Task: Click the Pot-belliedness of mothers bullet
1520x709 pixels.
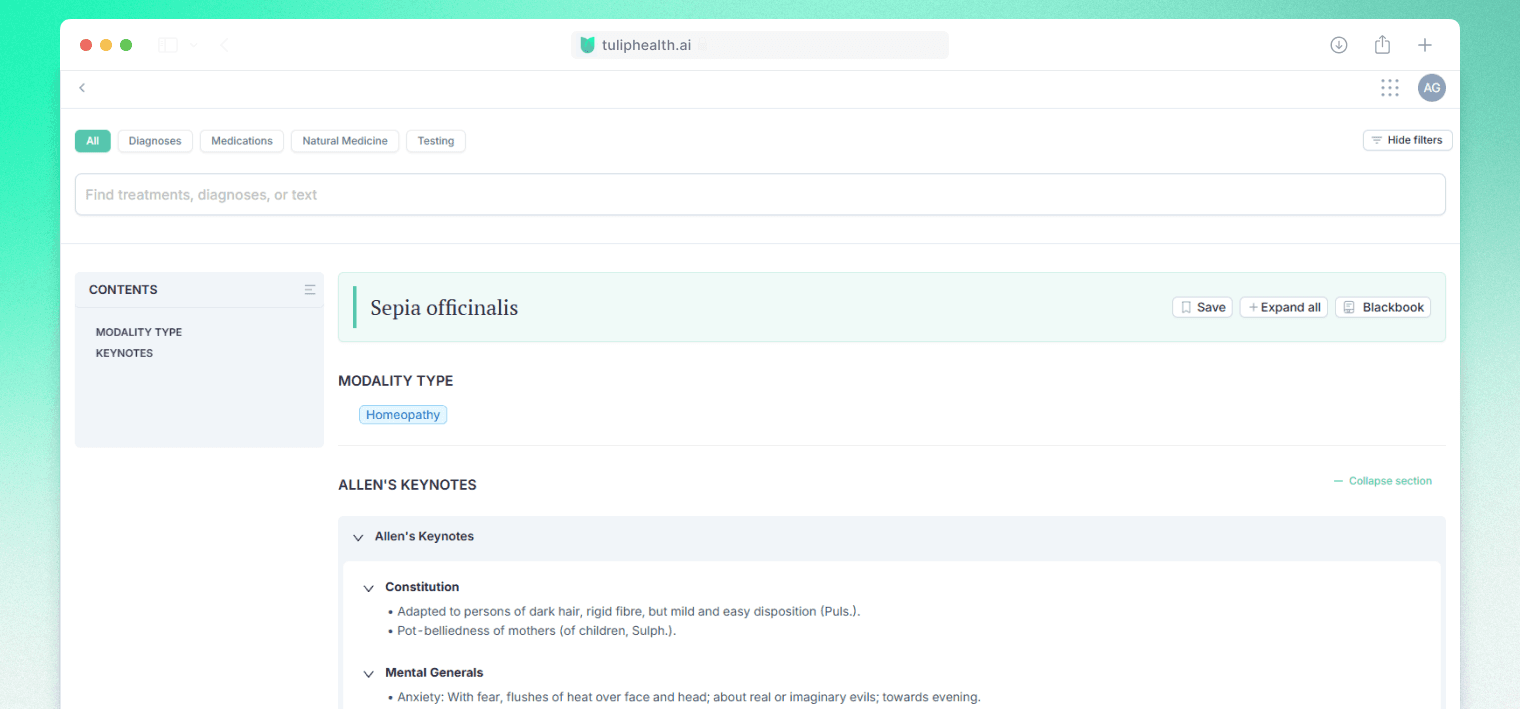Action: [x=536, y=631]
